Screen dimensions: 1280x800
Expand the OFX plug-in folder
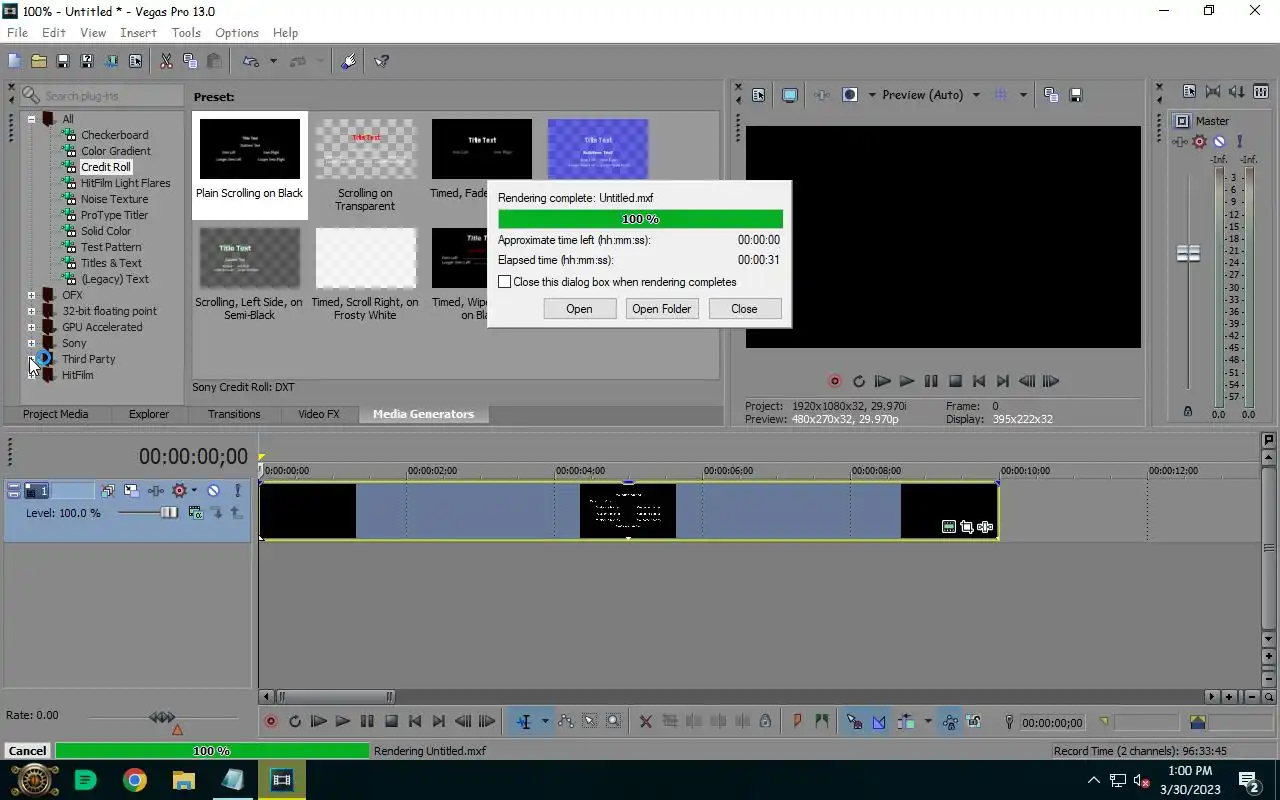tap(31, 295)
